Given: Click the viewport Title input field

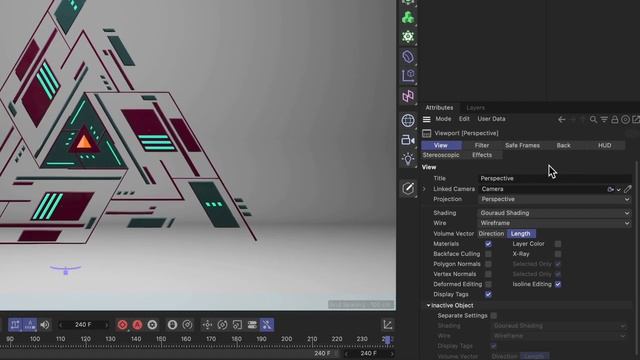Looking at the screenshot, I should 554,178.
